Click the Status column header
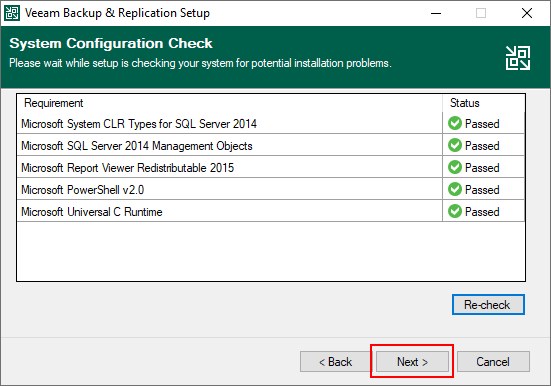 point(484,103)
